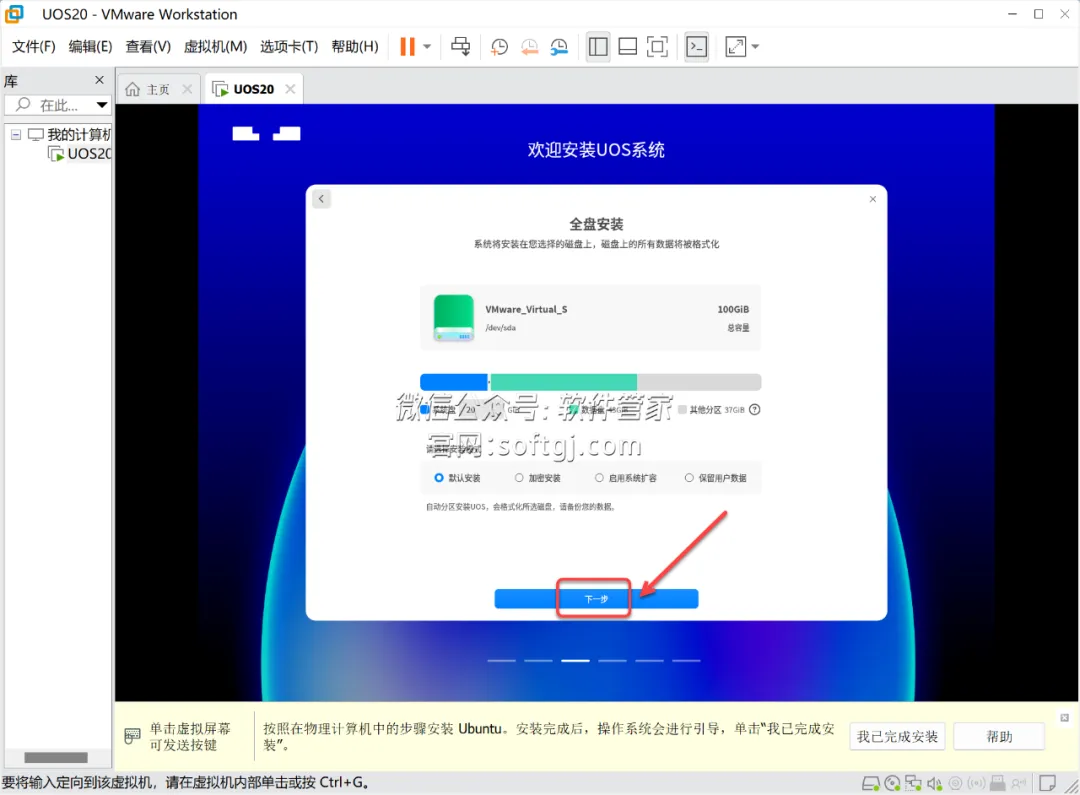Click the library panel horizontal scrollbar
Image resolution: width=1080 pixels, height=795 pixels.
pyautogui.click(x=56, y=757)
